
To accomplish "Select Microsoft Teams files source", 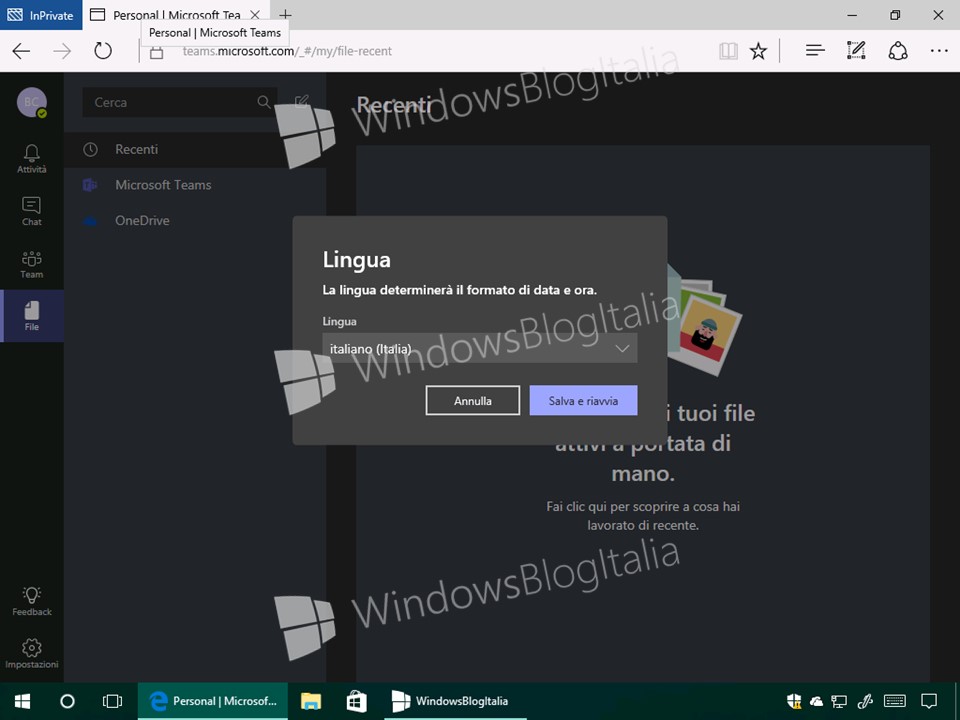I will 195,185.
